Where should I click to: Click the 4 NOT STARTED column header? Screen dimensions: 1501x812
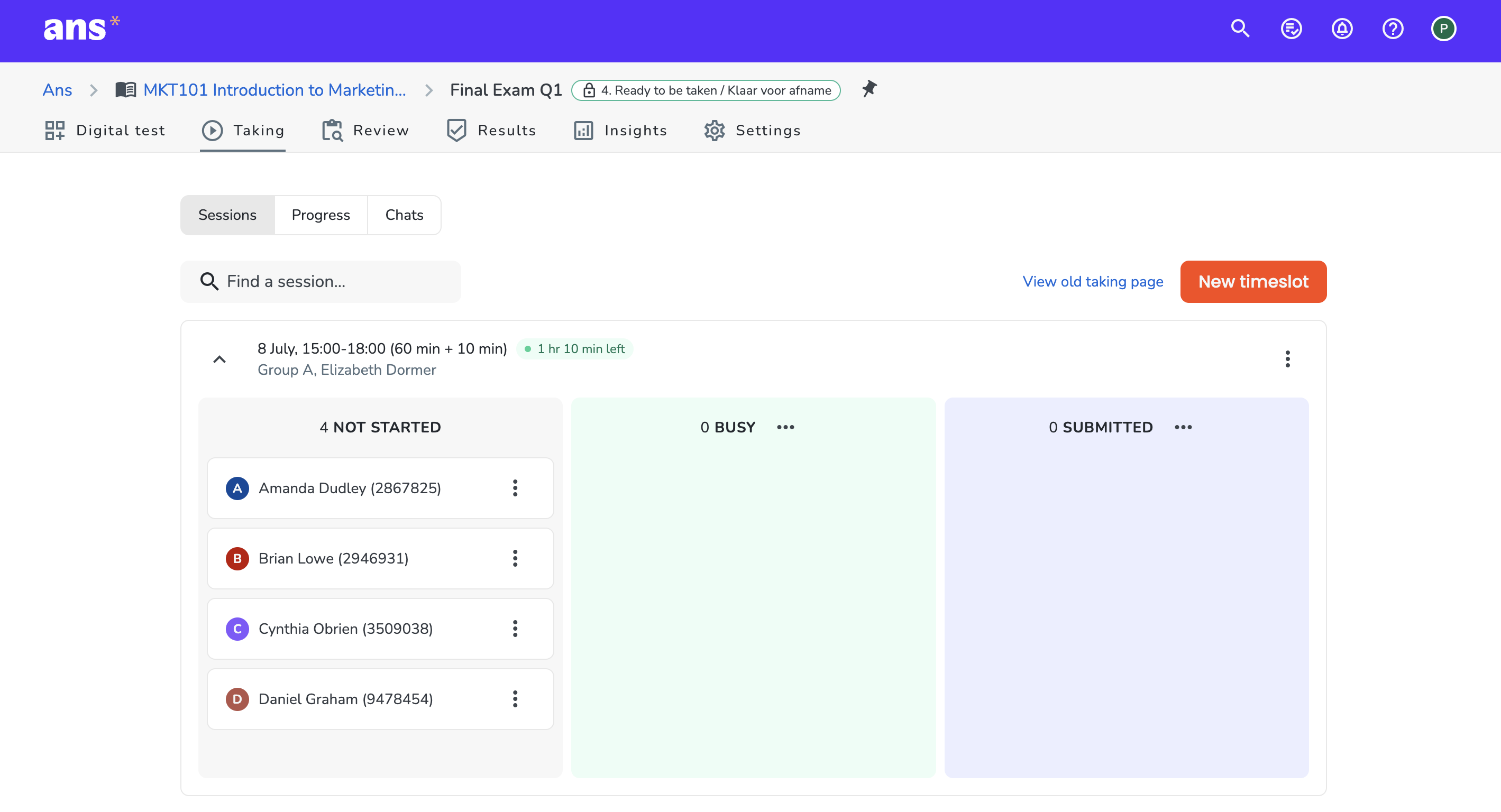pyautogui.click(x=380, y=427)
